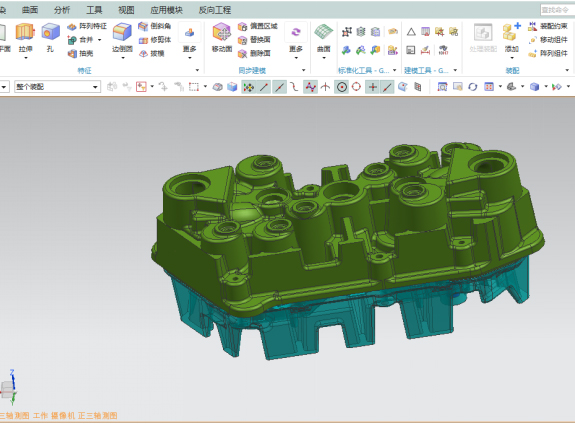
Task: Open the 分析 (Analysis) ribbon tab
Action: click(62, 10)
